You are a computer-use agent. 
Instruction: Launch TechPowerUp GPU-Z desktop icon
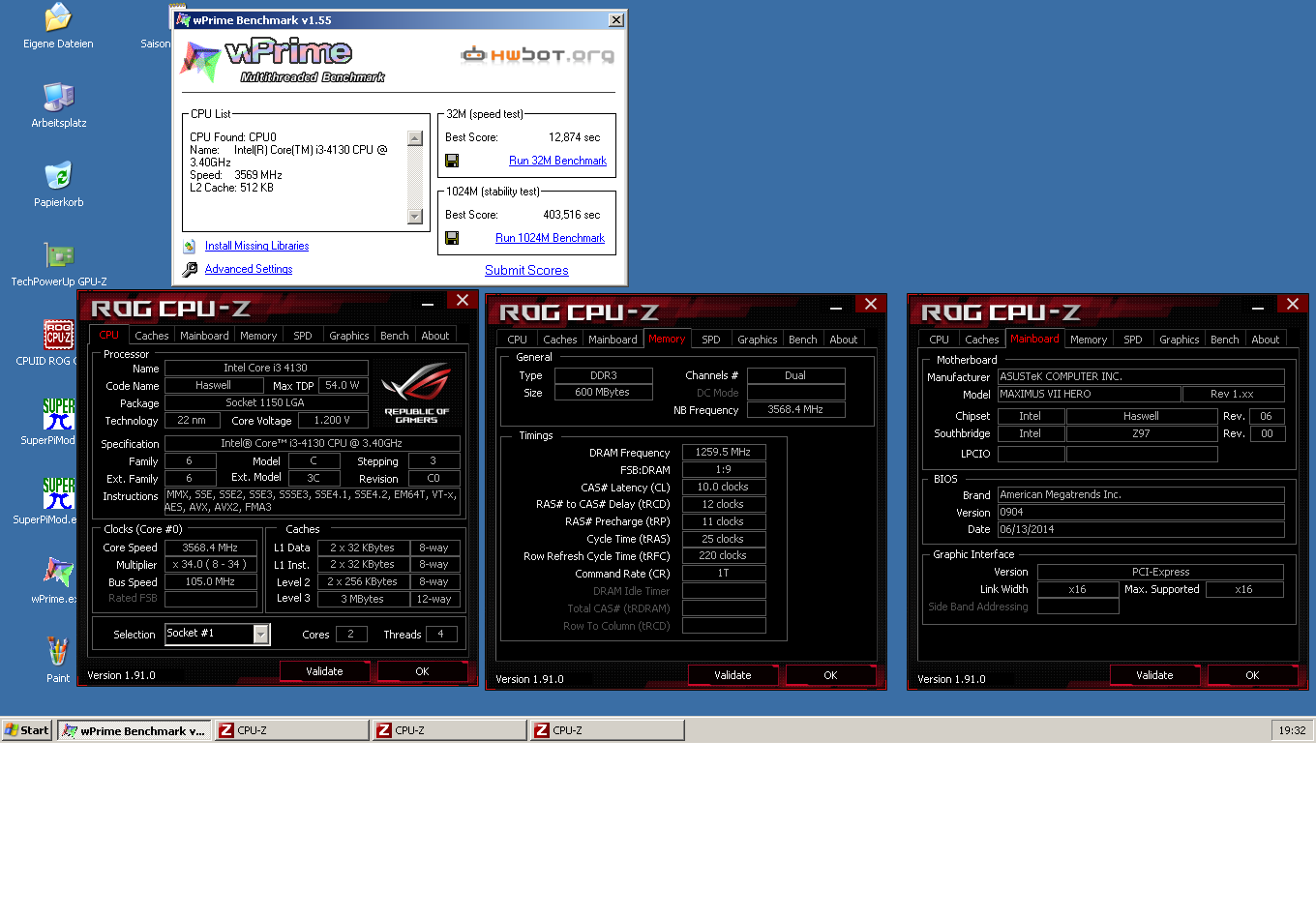[x=58, y=255]
